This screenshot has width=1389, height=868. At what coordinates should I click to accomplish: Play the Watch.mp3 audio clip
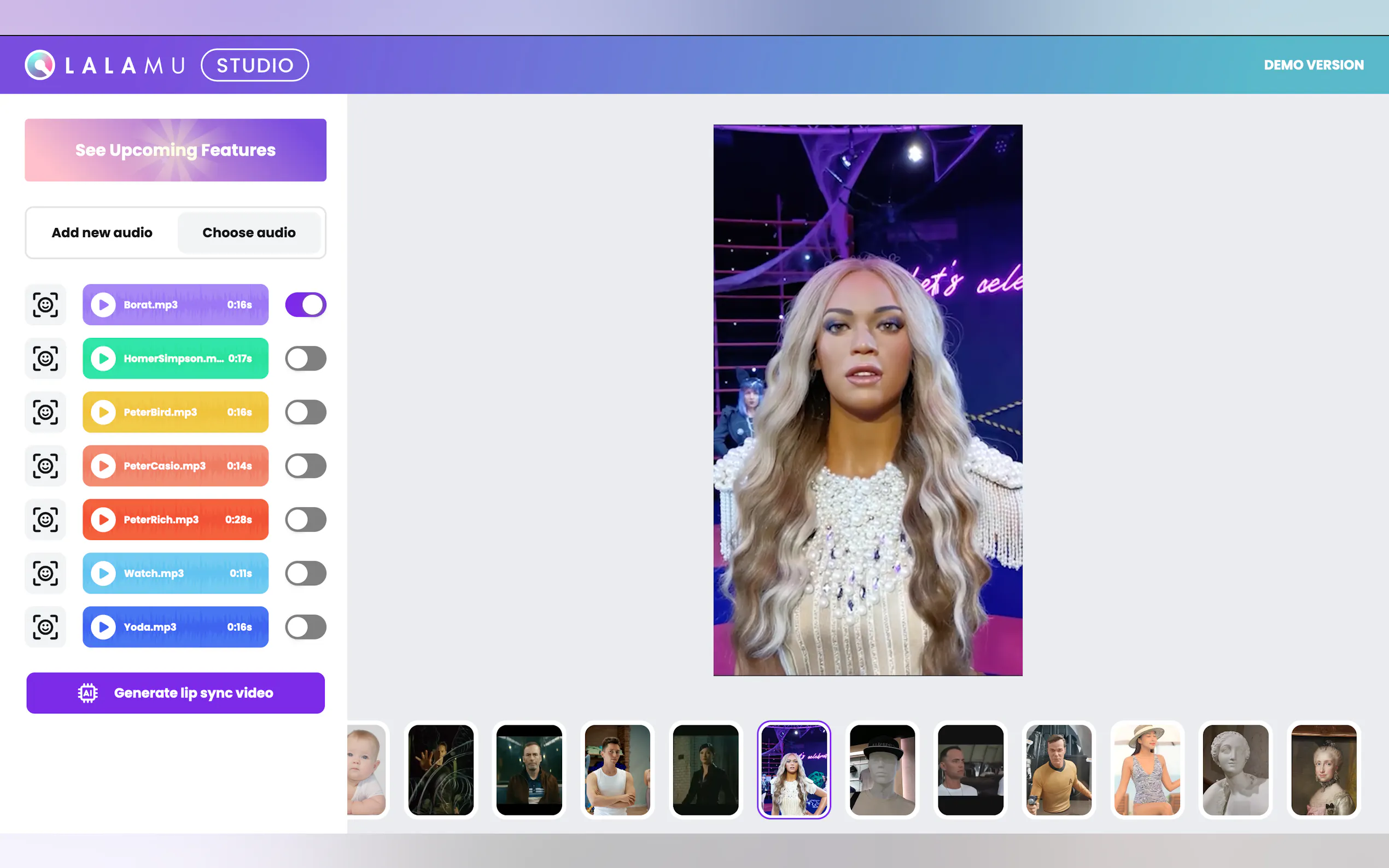[x=103, y=573]
